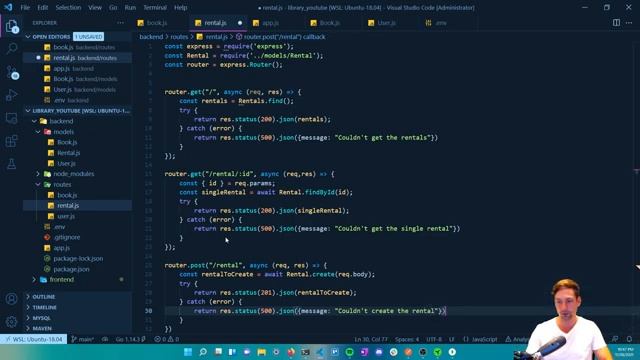Open the Search view in activity bar
This screenshot has height=360, width=640.
12,49
